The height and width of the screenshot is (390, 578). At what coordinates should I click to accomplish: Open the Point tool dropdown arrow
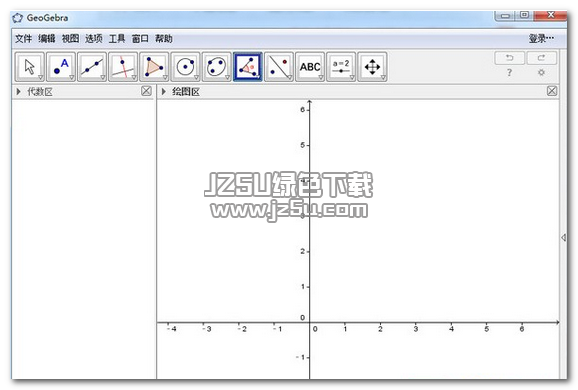[x=72, y=77]
